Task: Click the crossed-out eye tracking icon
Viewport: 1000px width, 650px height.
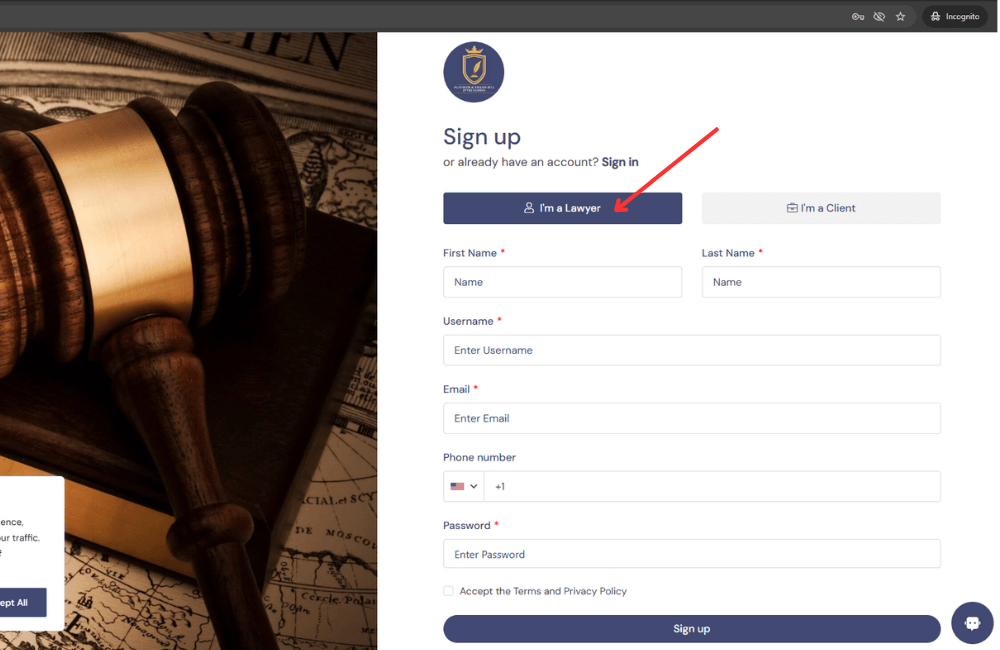Action: [879, 17]
